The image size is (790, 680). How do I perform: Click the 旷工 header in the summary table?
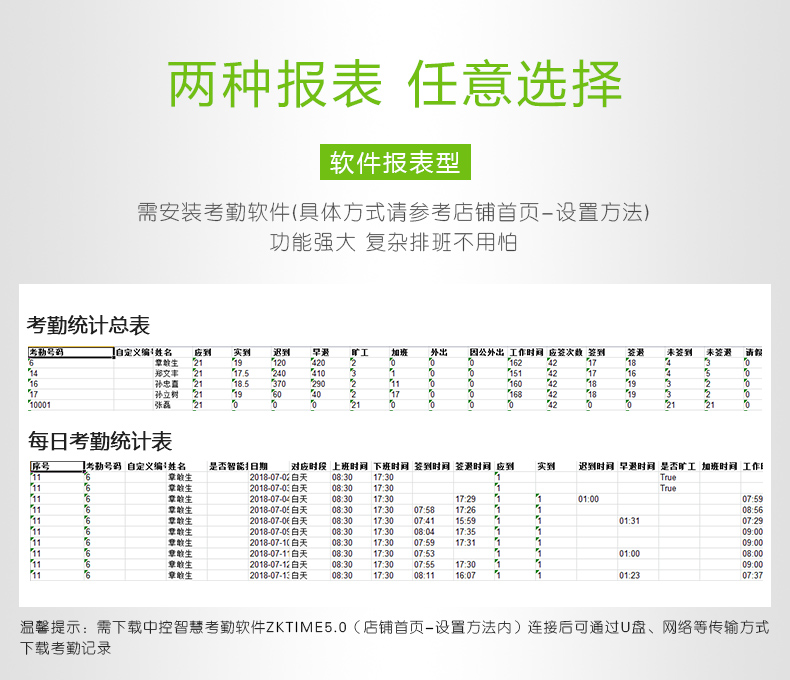coord(360,353)
